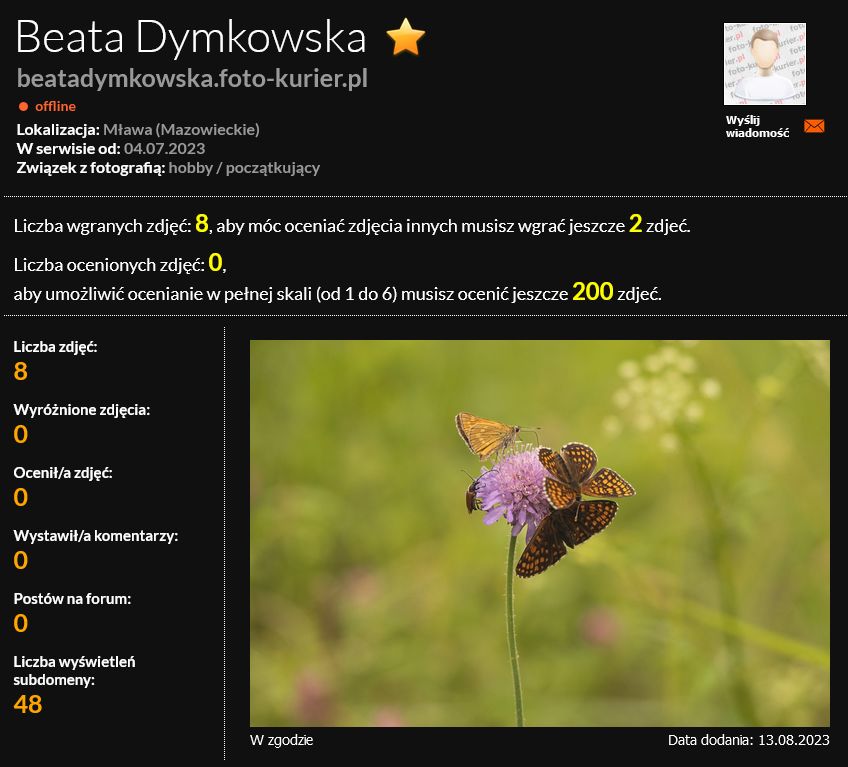Click the 'Wyślij wiadomość' link
Screen dimensions: 848x767
[x=757, y=126]
